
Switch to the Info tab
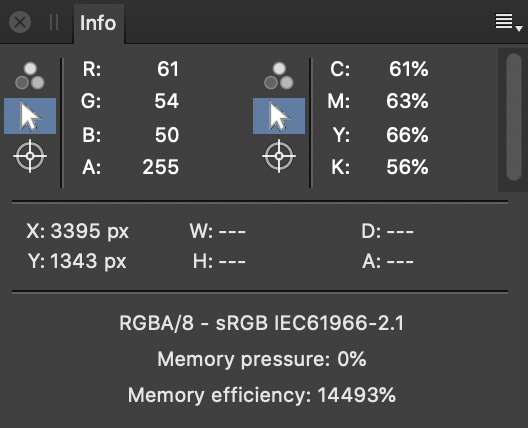click(x=98, y=23)
